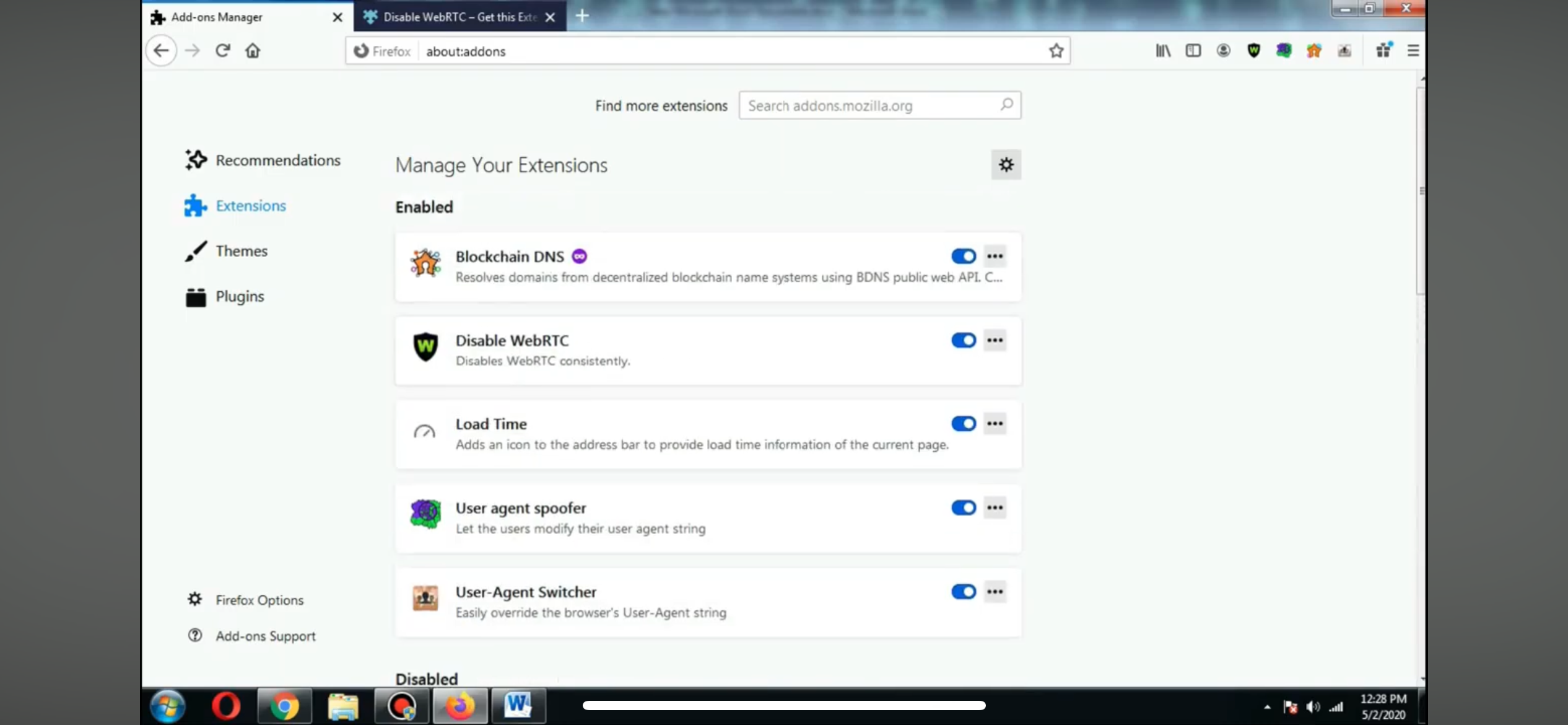Click the User-Agent Switcher toolbar icon
This screenshot has width=1568, height=725.
pyautogui.click(x=1344, y=51)
